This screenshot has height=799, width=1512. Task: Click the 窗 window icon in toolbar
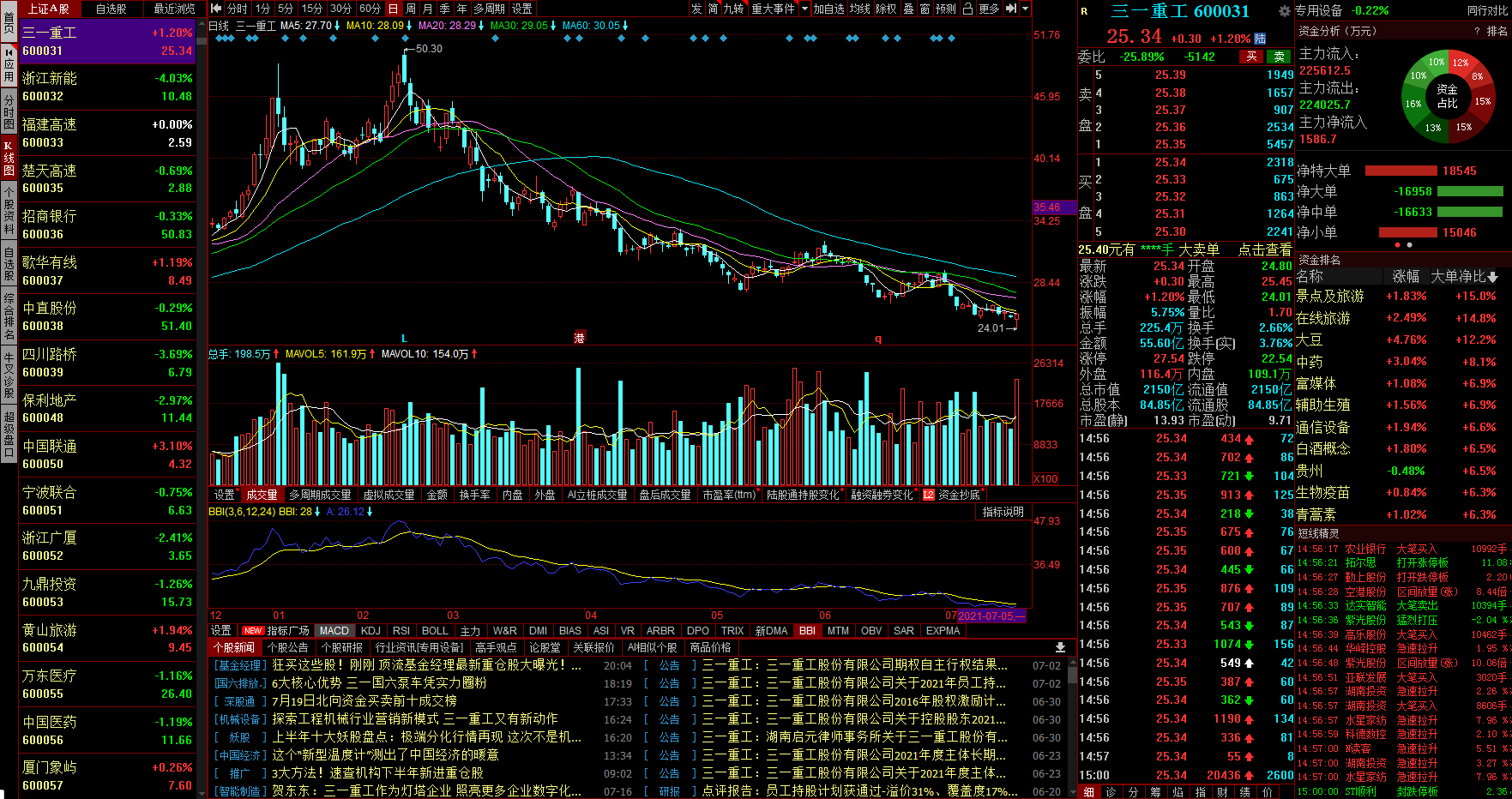[925, 9]
